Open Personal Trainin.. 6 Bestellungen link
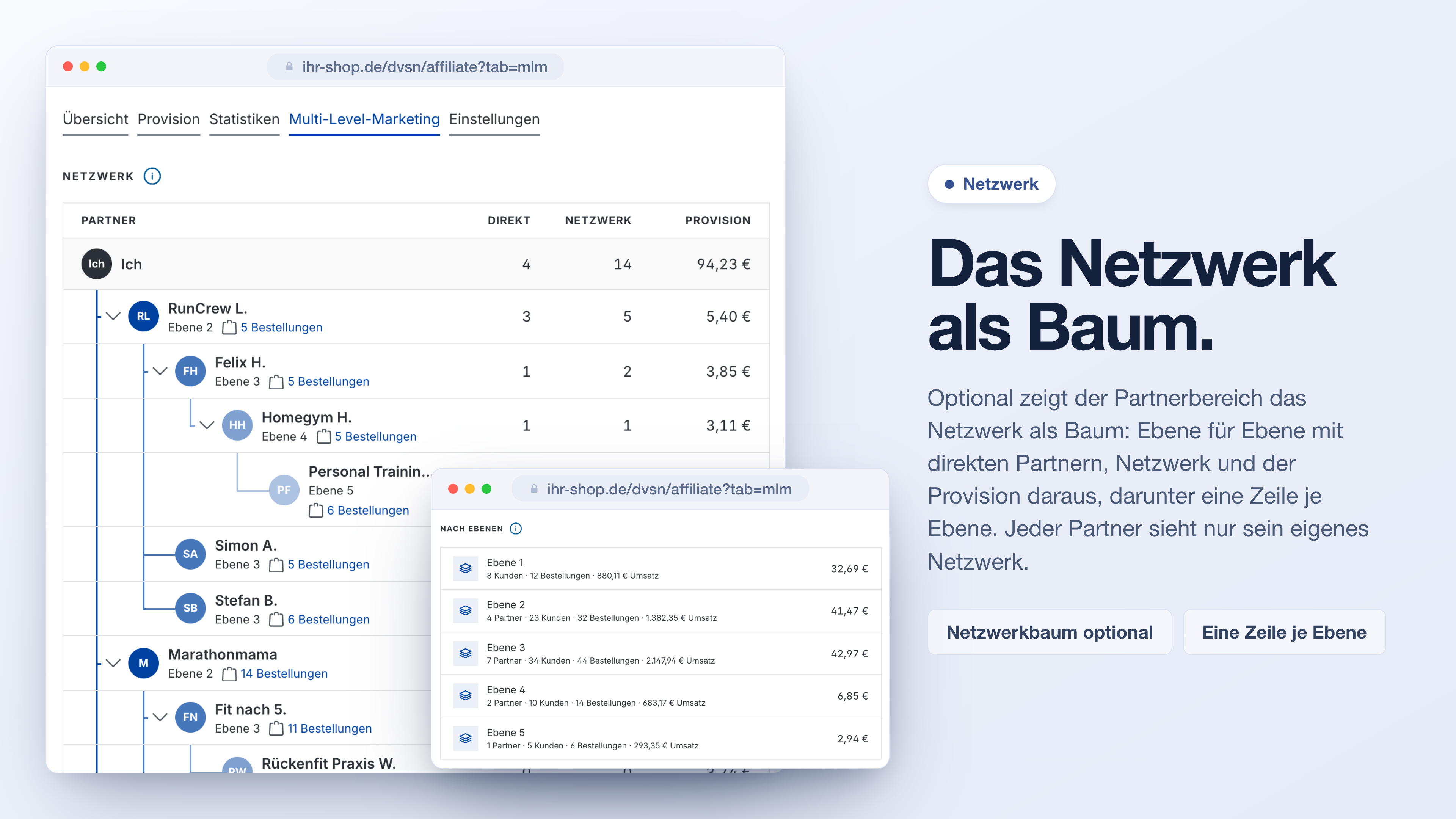The image size is (1456, 819). click(x=368, y=510)
